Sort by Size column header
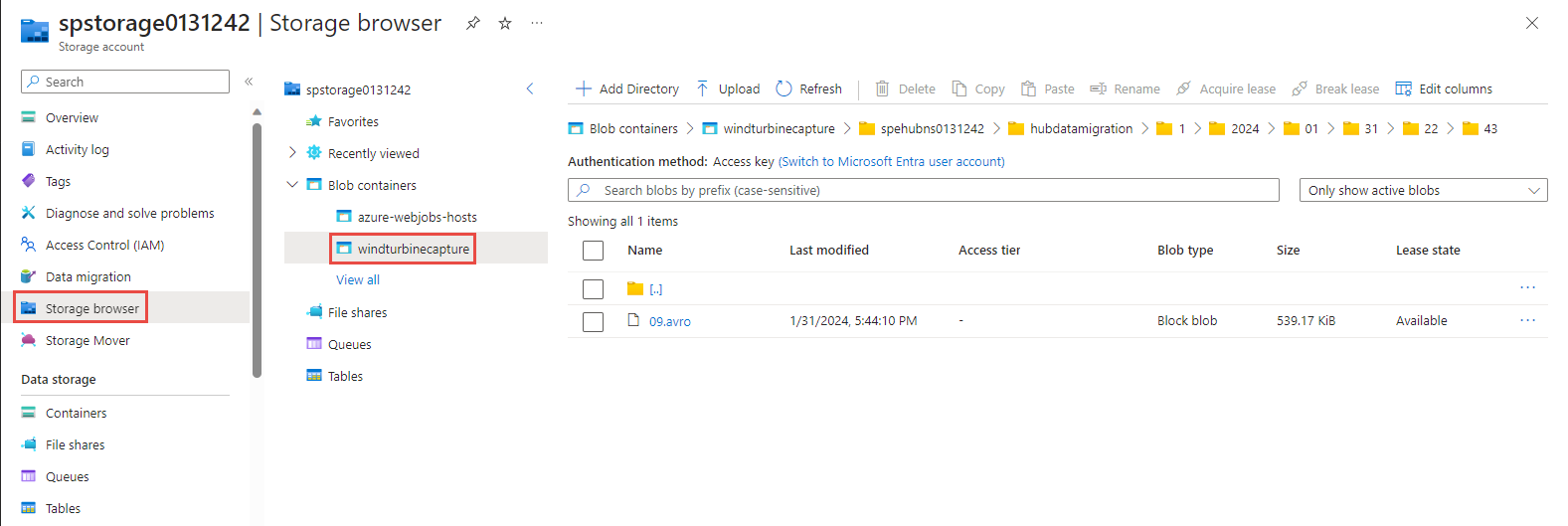 pyautogui.click(x=1289, y=250)
